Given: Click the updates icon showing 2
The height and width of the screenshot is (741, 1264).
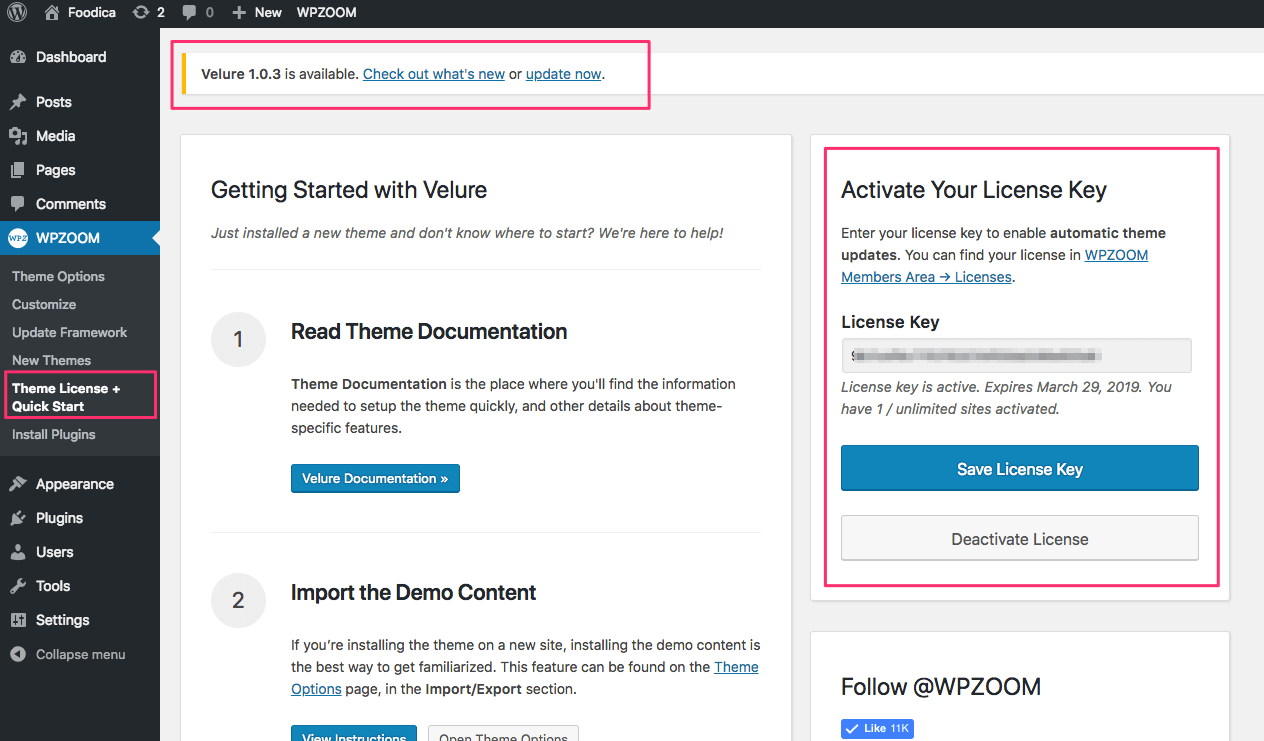Looking at the screenshot, I should (141, 12).
